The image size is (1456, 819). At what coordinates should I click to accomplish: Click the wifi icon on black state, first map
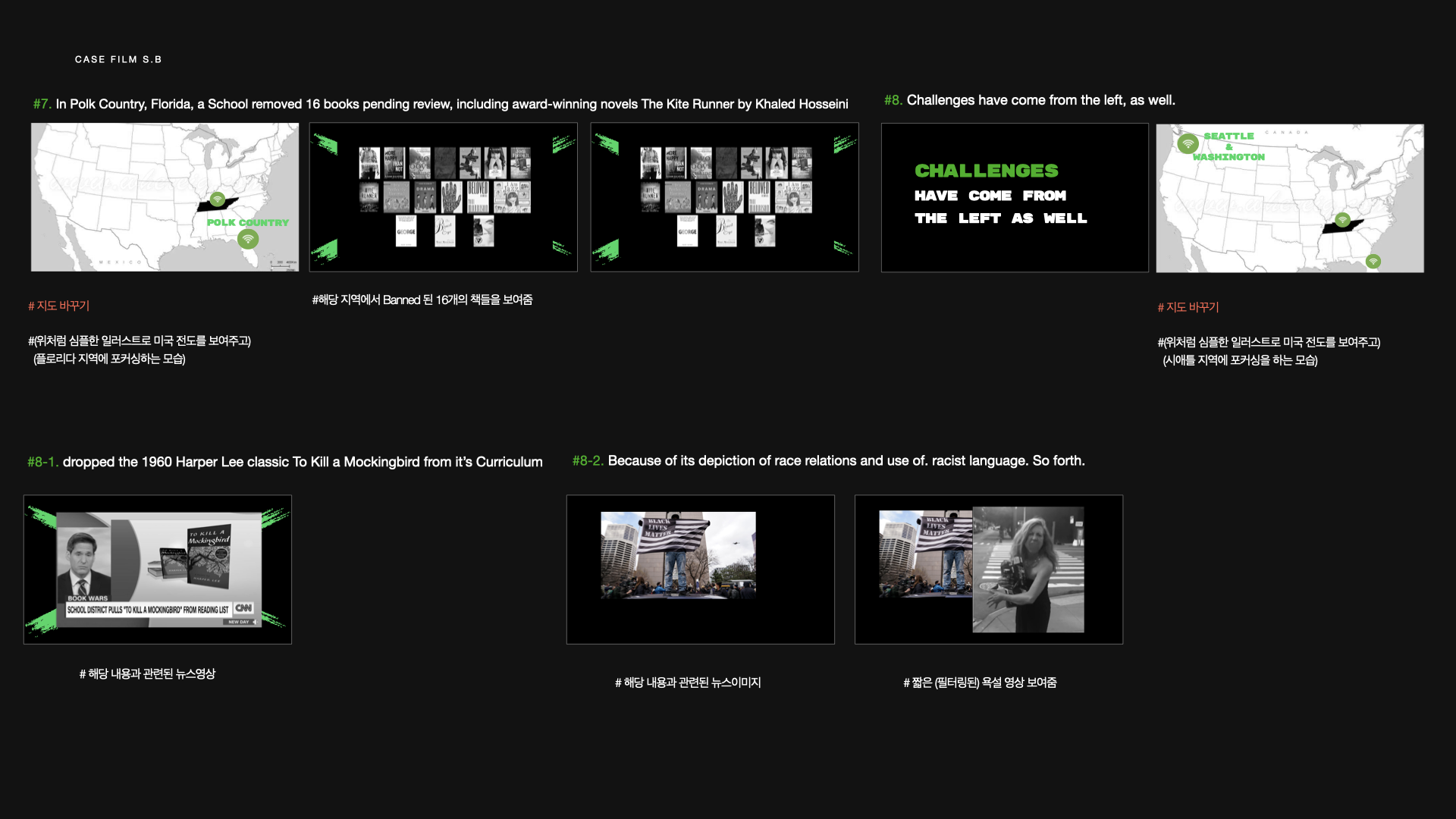[x=218, y=199]
